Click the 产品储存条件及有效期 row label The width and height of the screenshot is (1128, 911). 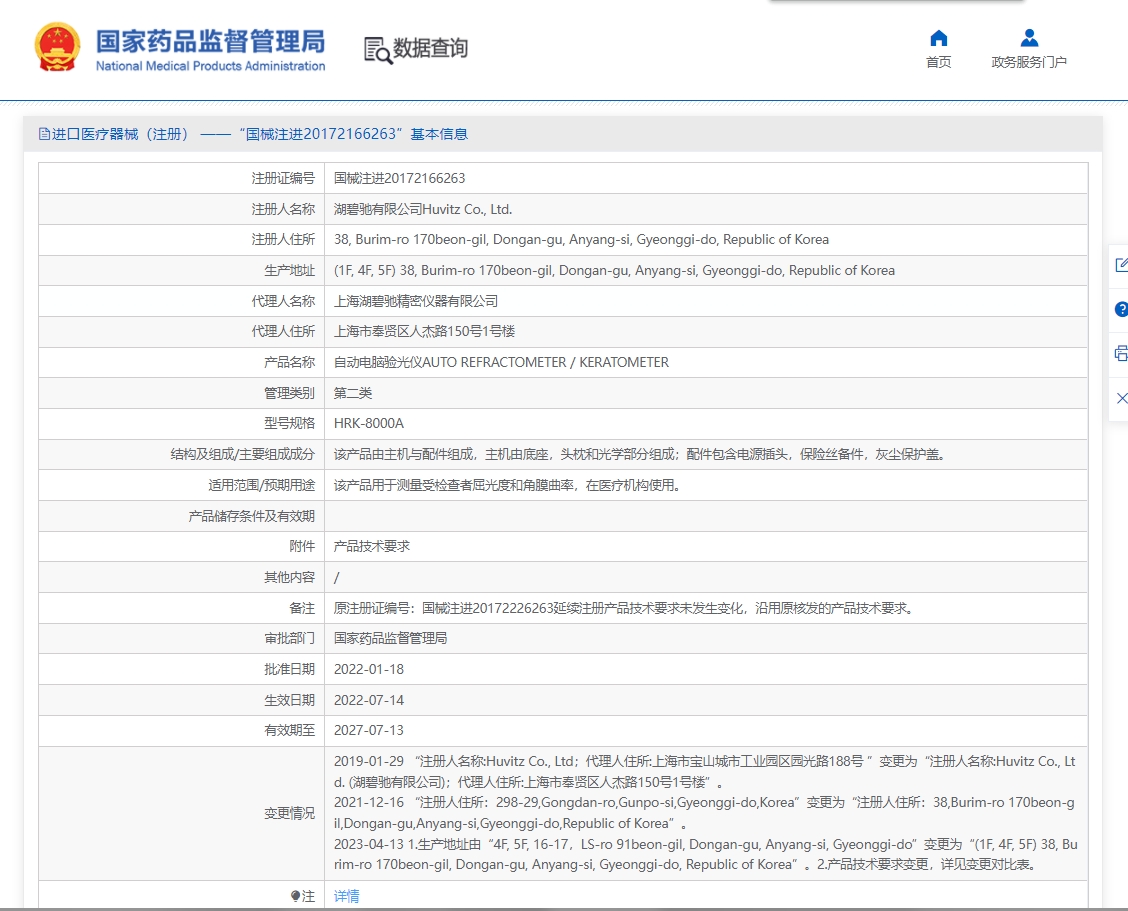(251, 517)
